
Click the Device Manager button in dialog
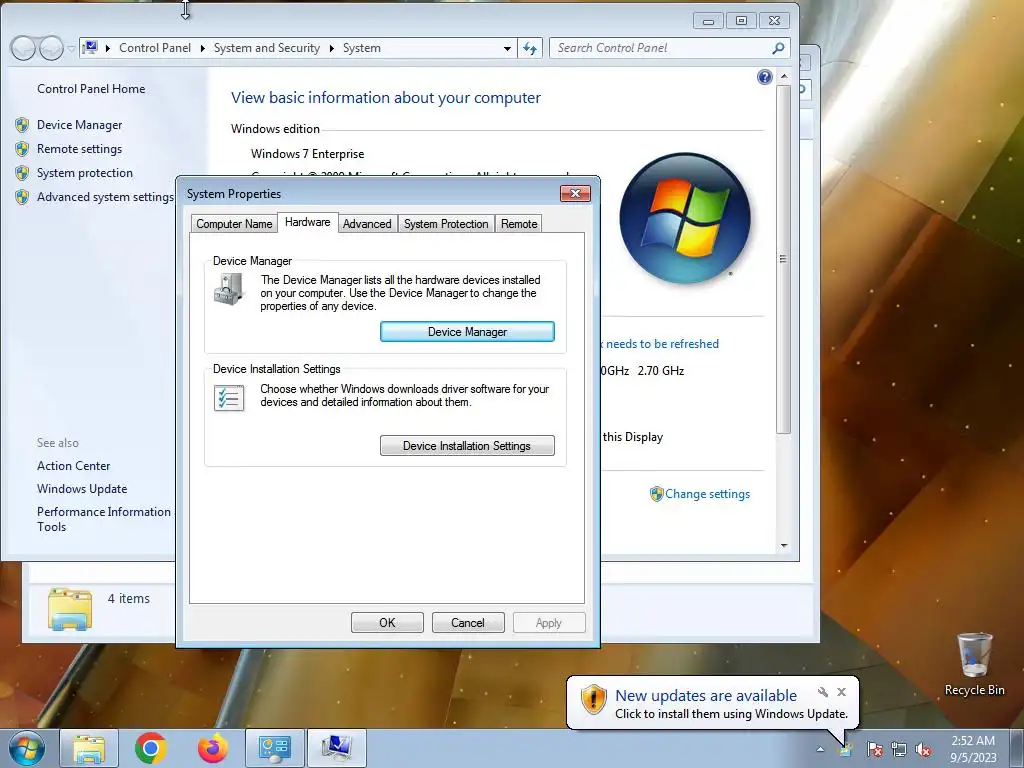coord(468,332)
